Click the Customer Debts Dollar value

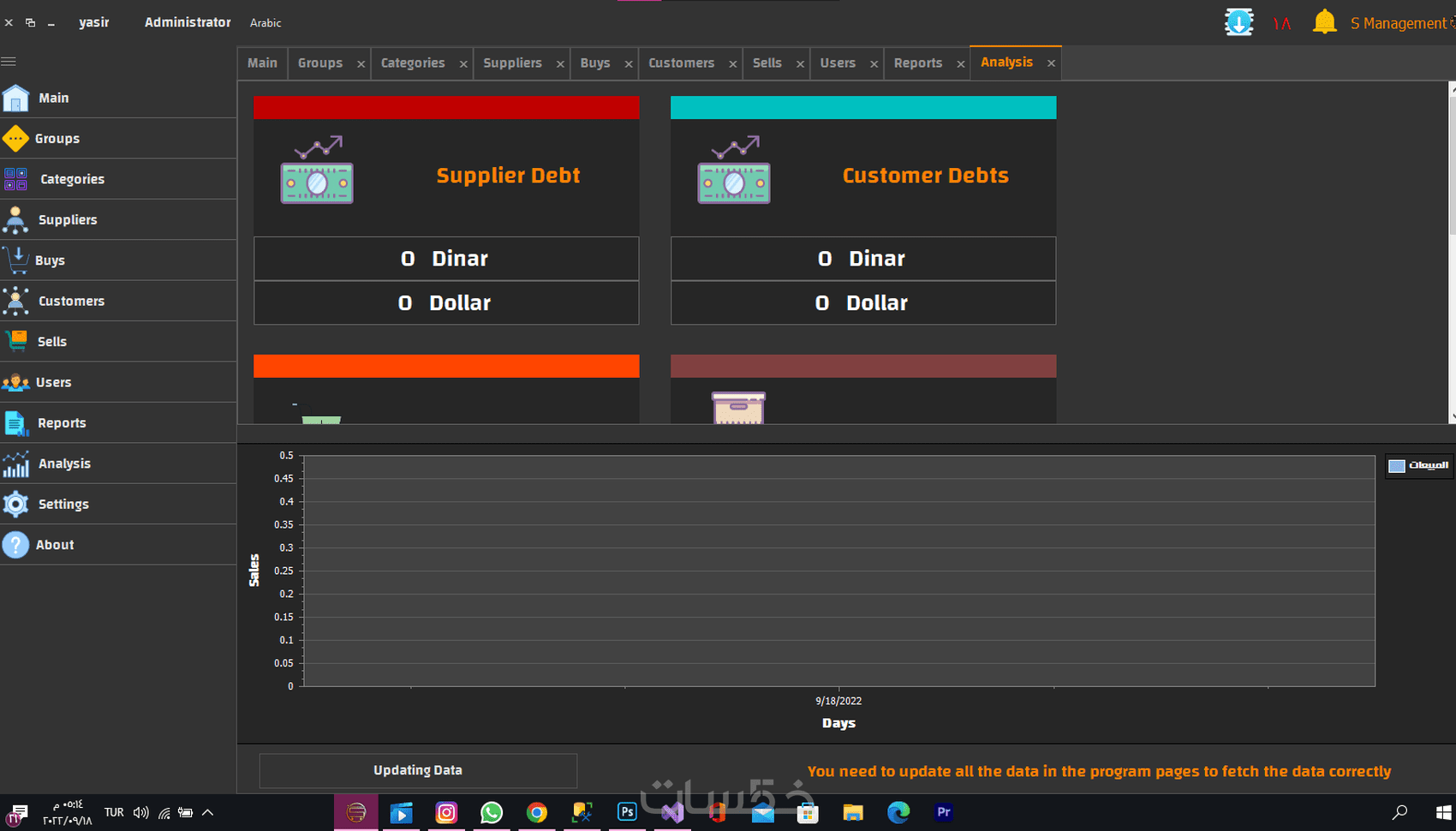[863, 303]
